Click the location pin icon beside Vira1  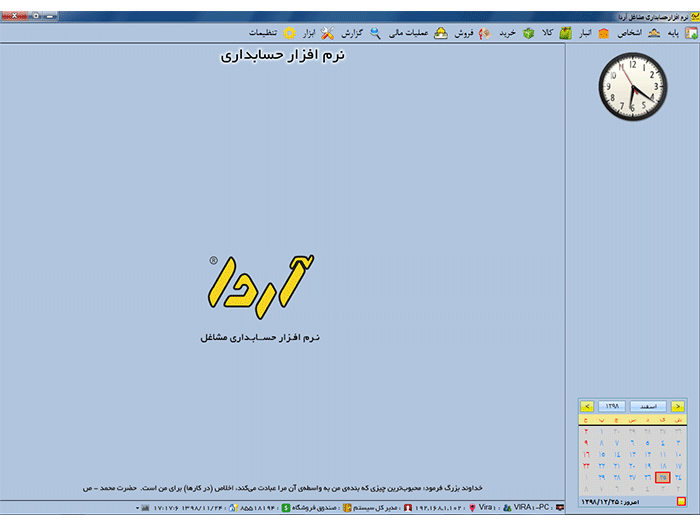(x=472, y=508)
